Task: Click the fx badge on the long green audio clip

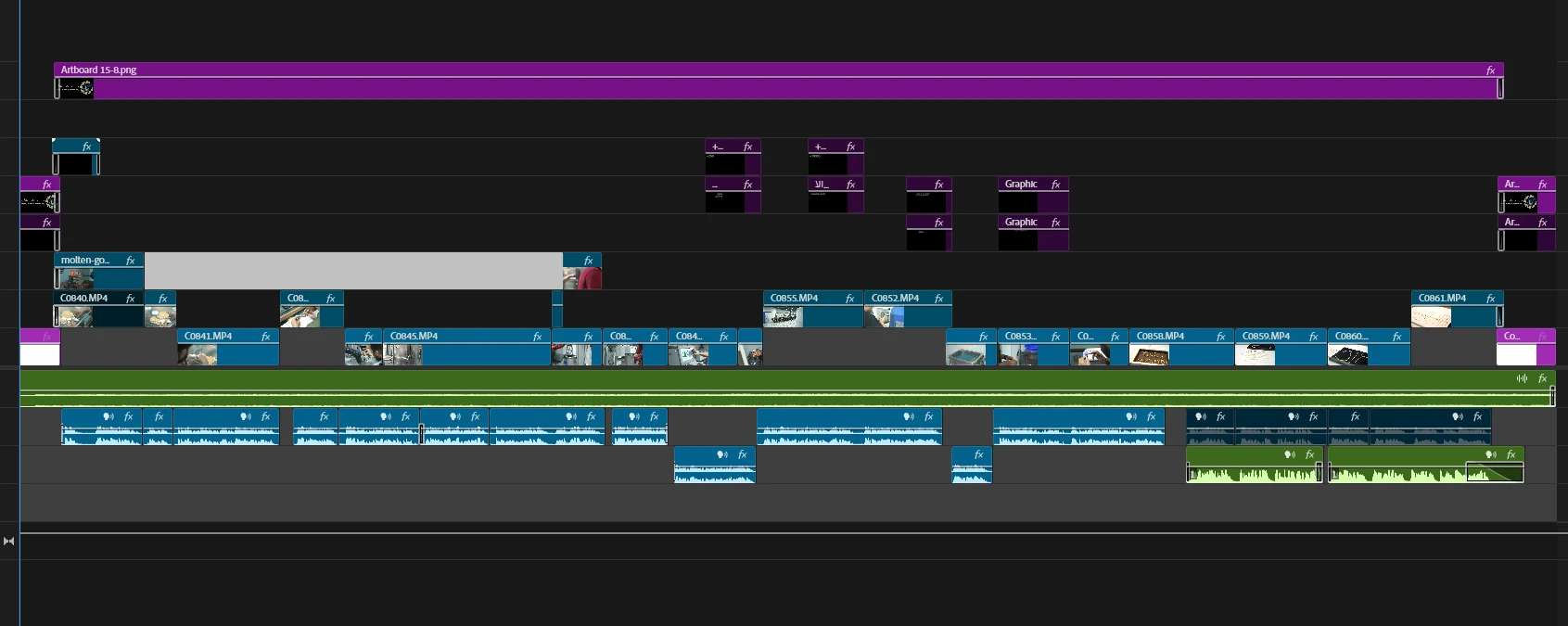Action: coord(1543,378)
